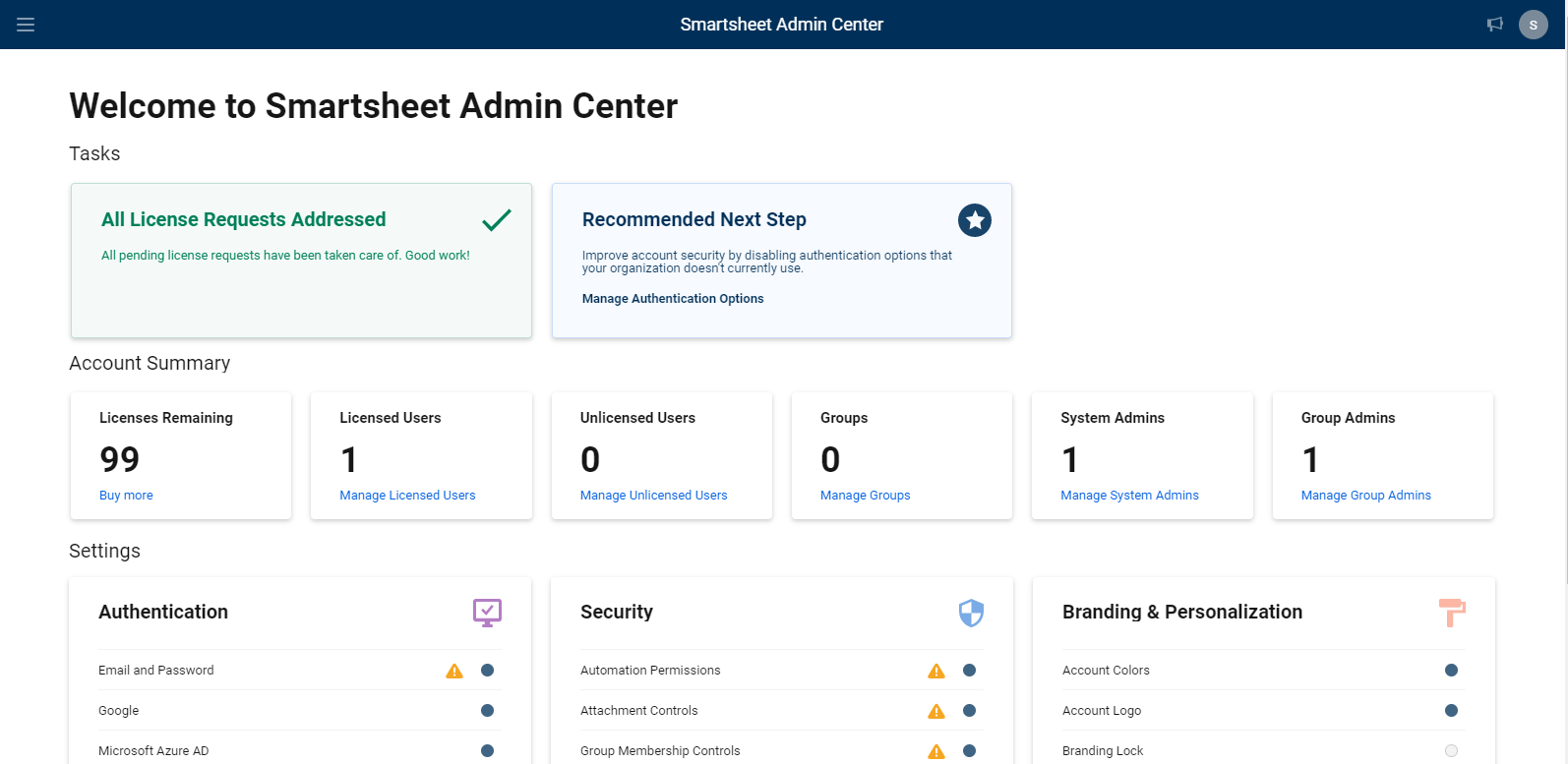The height and width of the screenshot is (764, 1568).
Task: Click the status dot for Group Membership Controls
Action: (969, 751)
